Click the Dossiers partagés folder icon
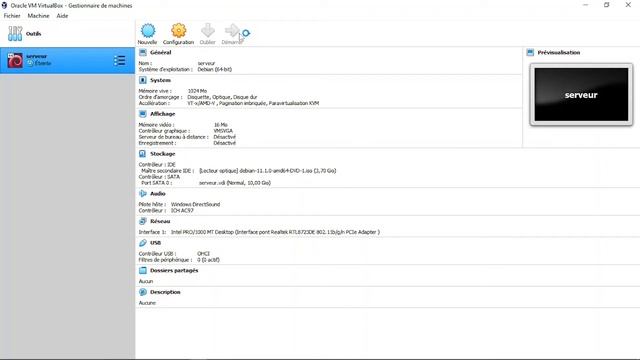This screenshot has height=360, width=640. click(142, 270)
